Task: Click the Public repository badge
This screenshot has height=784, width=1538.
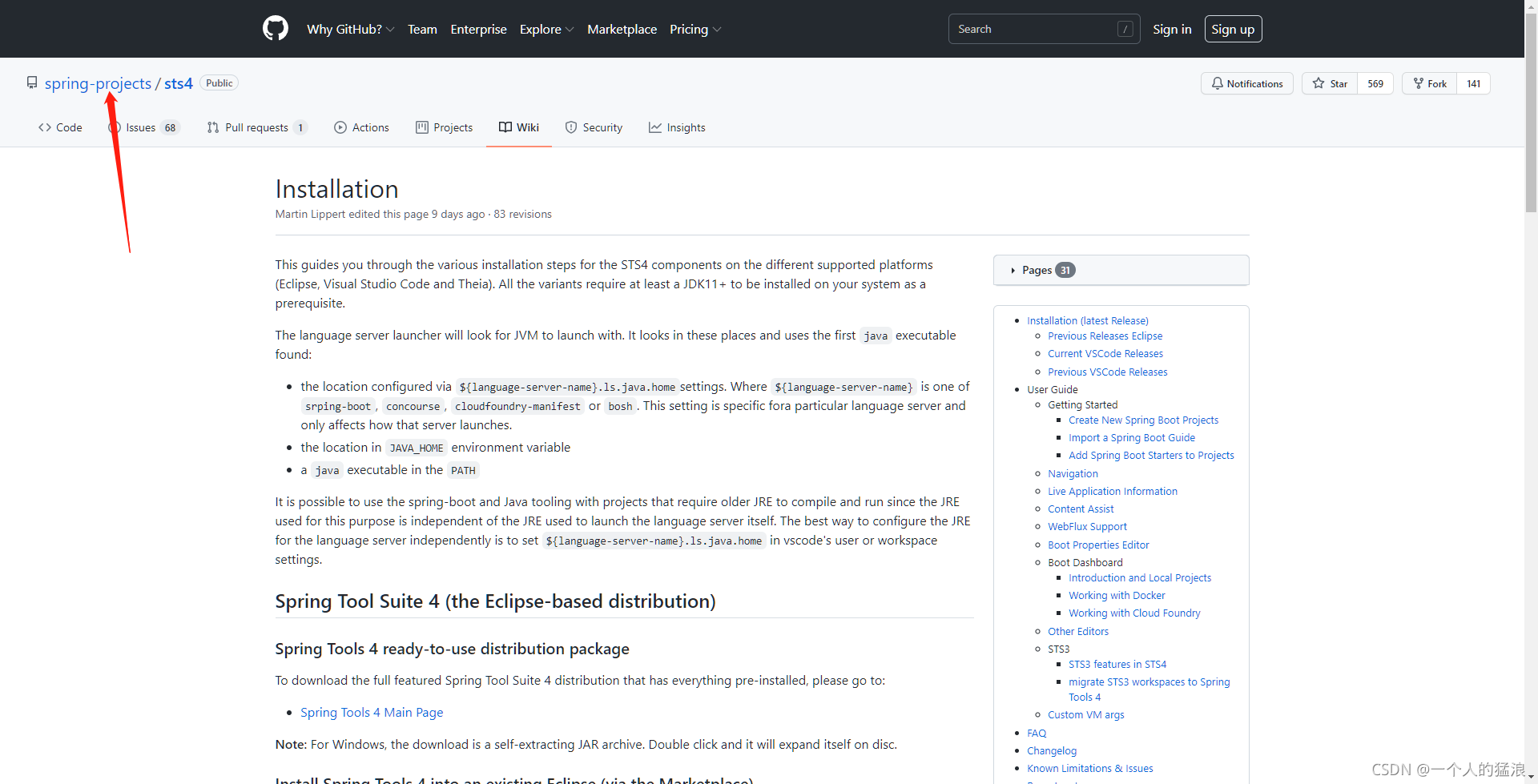Action: [219, 83]
